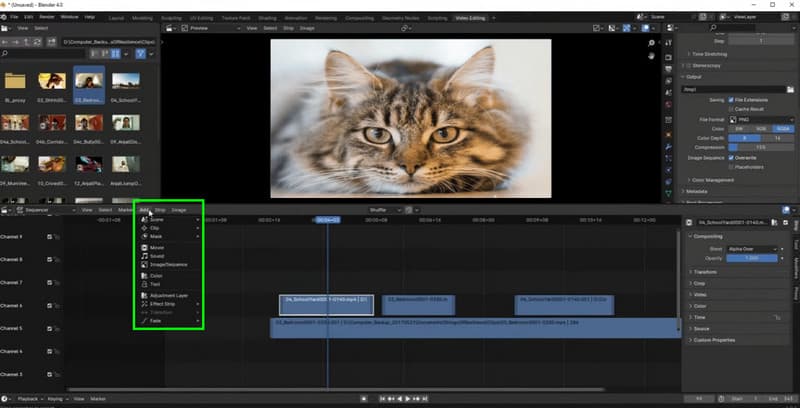Open the Blend Alpha Over dropdown
The width and height of the screenshot is (800, 408).
753,249
